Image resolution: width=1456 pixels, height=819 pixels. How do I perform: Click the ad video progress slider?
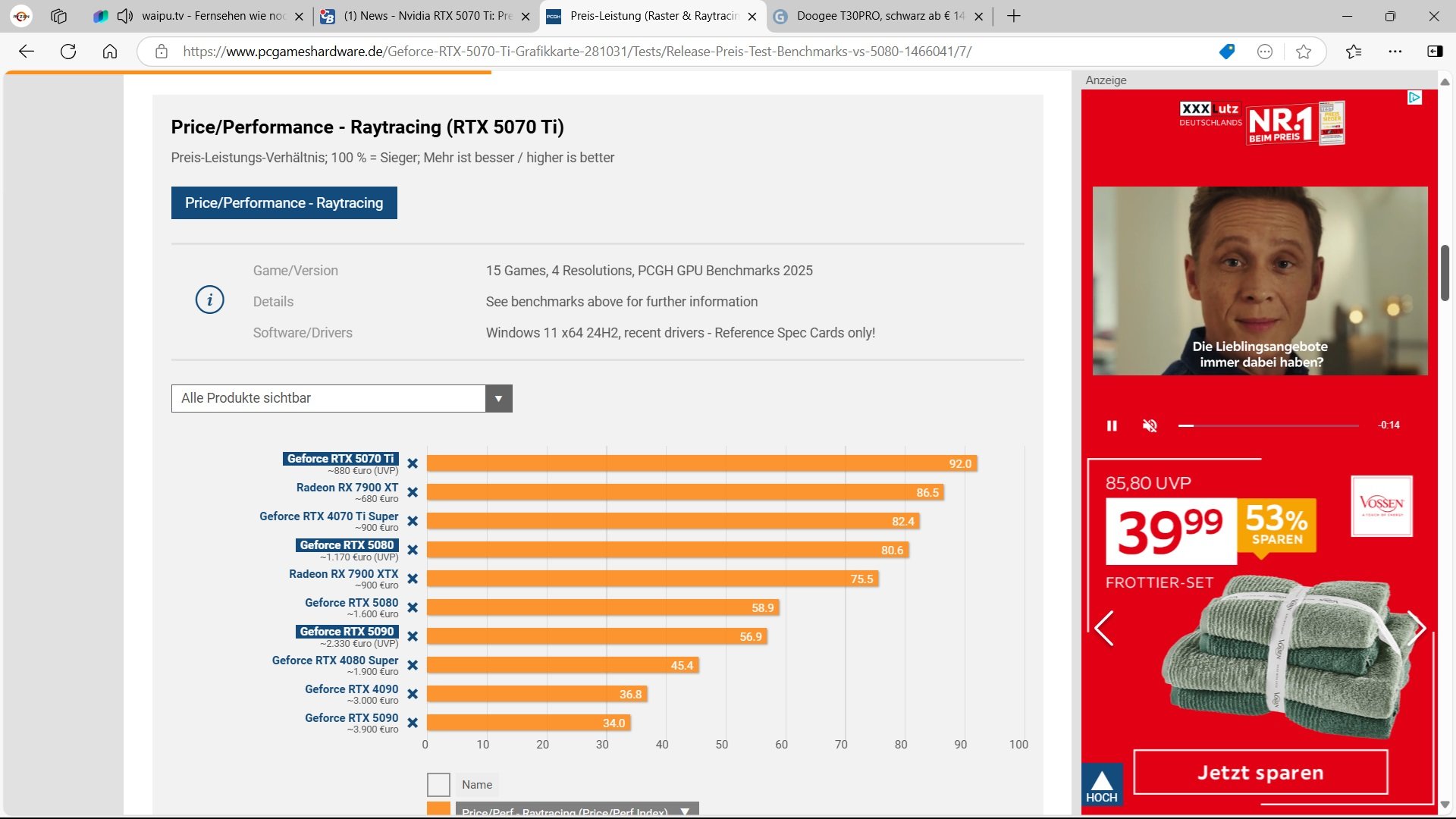1268,425
